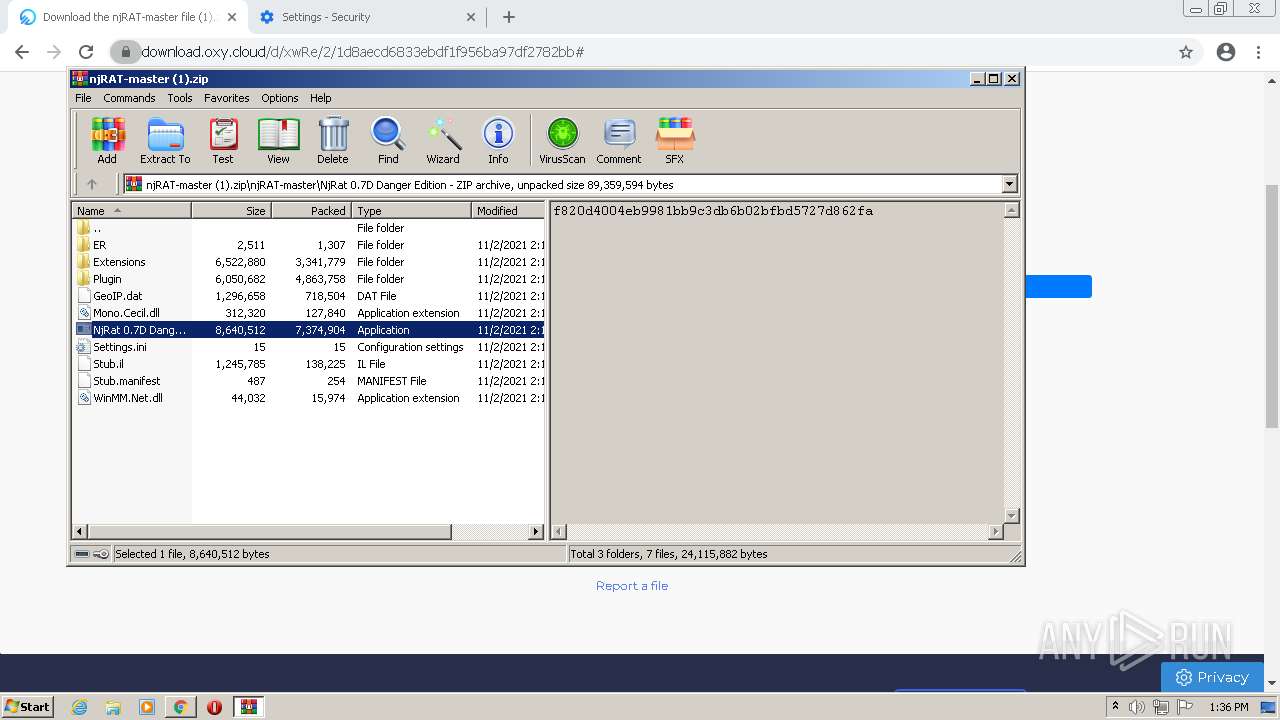1280x720 pixels.
Task: Click the Delete trash icon
Action: pyautogui.click(x=333, y=140)
